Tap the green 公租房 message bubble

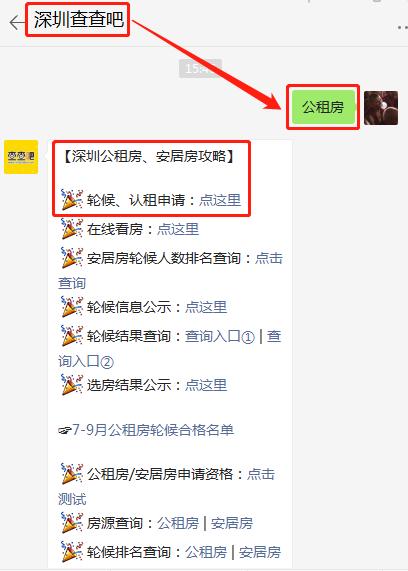323,107
